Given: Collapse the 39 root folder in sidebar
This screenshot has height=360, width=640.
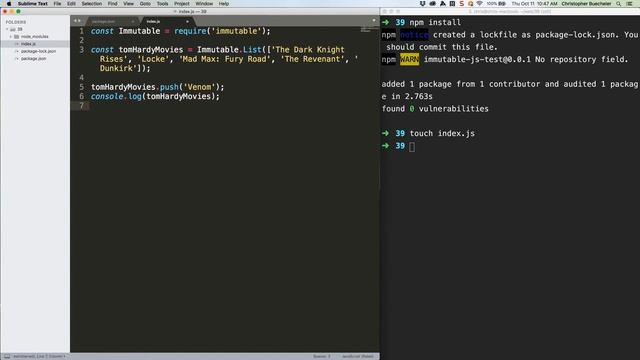Looking at the screenshot, I should pos(7,29).
